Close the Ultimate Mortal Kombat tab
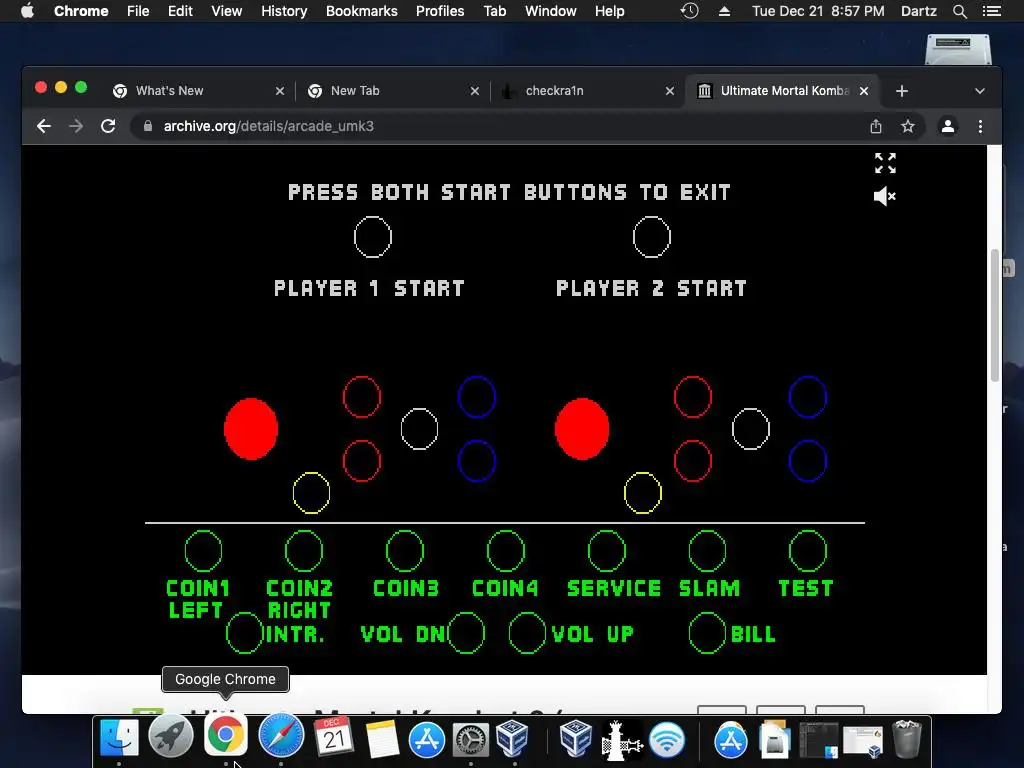Viewport: 1024px width, 768px height. pos(864,91)
